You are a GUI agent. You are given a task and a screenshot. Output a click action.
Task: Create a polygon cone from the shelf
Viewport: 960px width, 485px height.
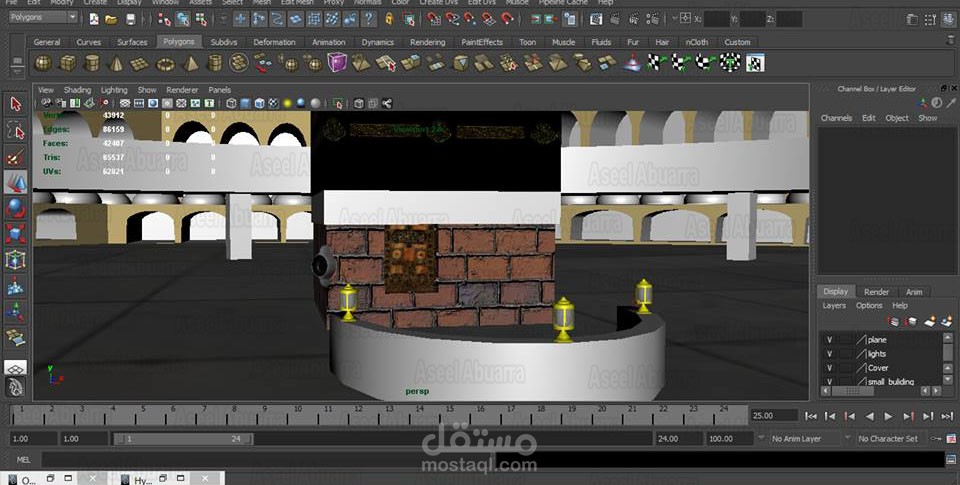[x=116, y=62]
